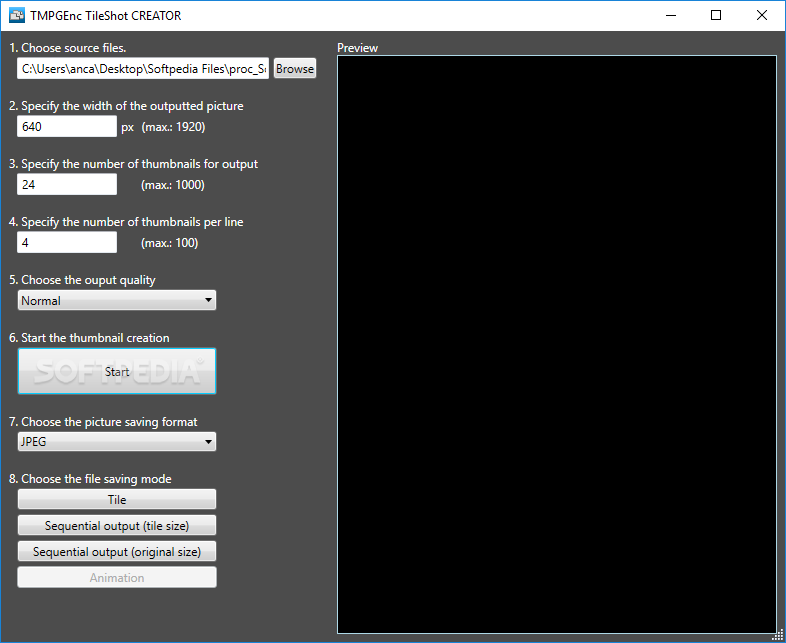
Task: Open the picture saving format dropdown
Action: pos(117,442)
